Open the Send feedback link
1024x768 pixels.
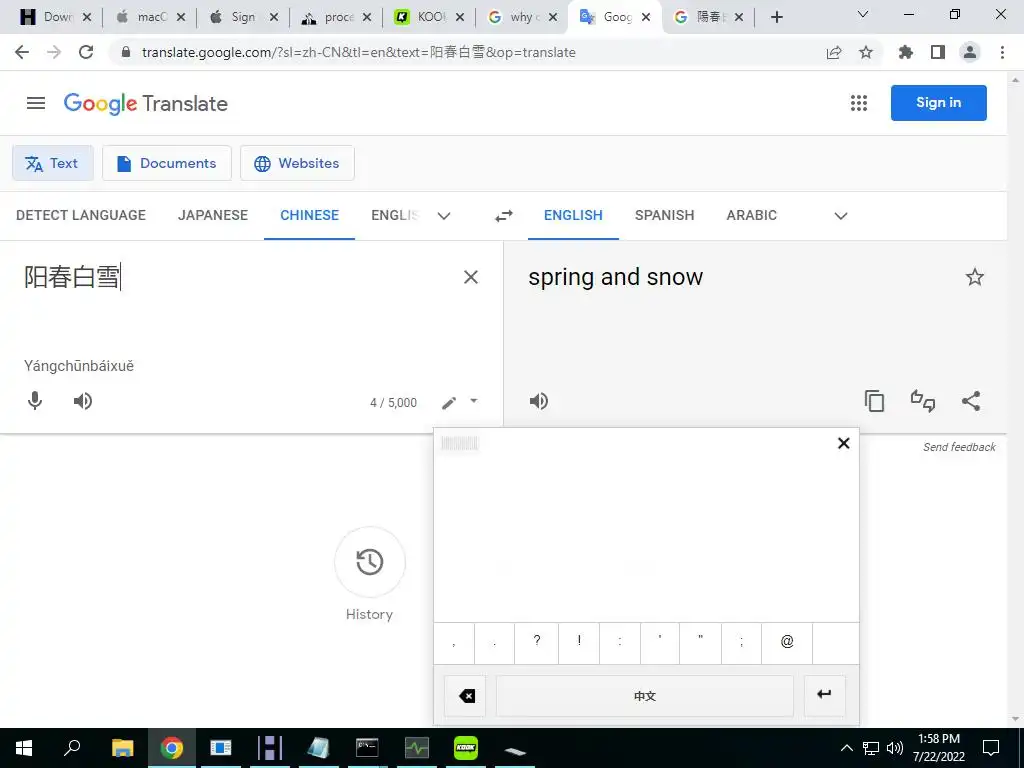pyautogui.click(x=959, y=447)
